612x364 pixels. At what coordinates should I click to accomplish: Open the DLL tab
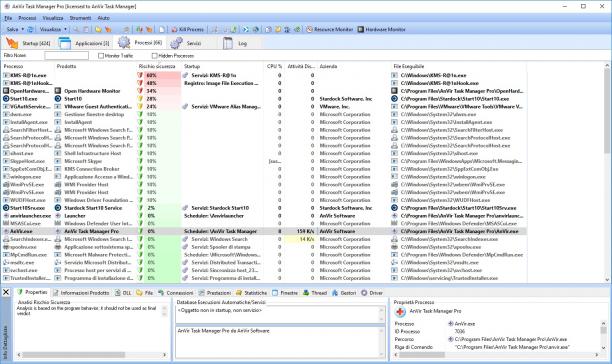123,293
